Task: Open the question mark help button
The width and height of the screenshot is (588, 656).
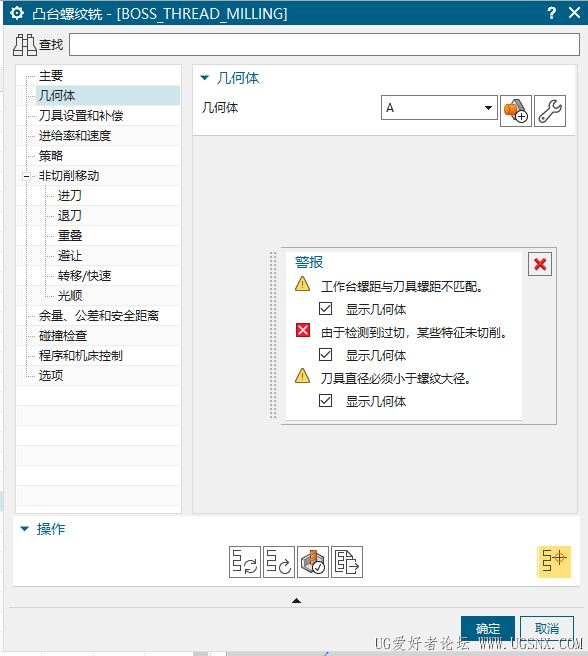Action: pos(552,13)
